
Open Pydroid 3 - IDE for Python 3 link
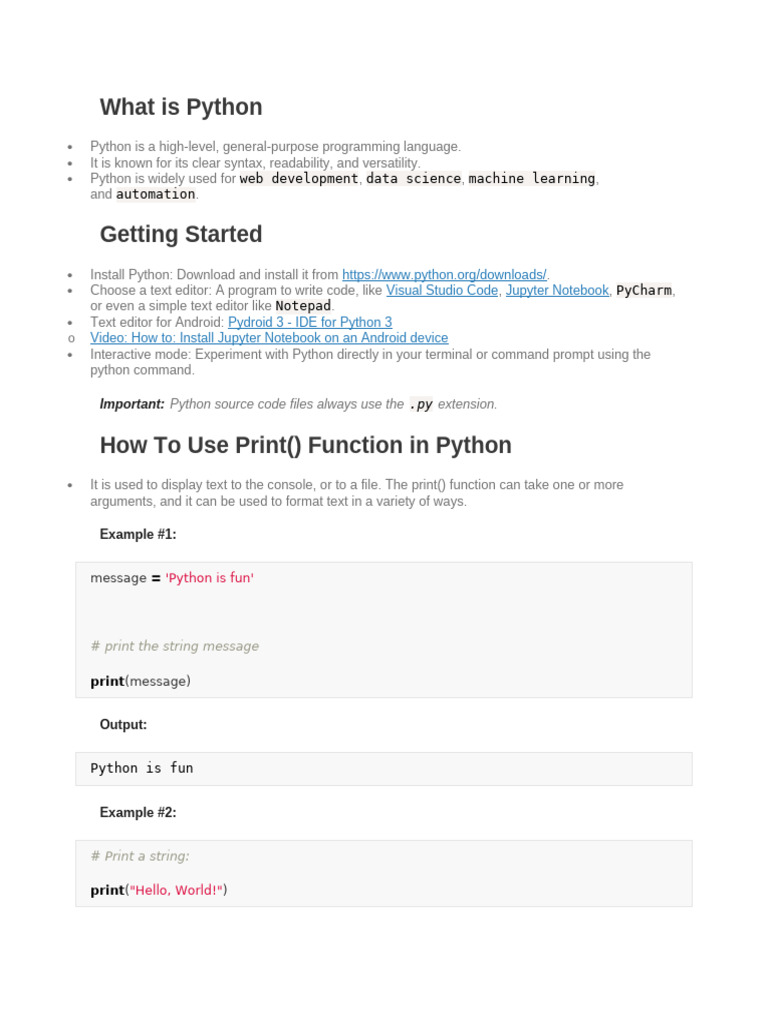pyautogui.click(x=310, y=323)
